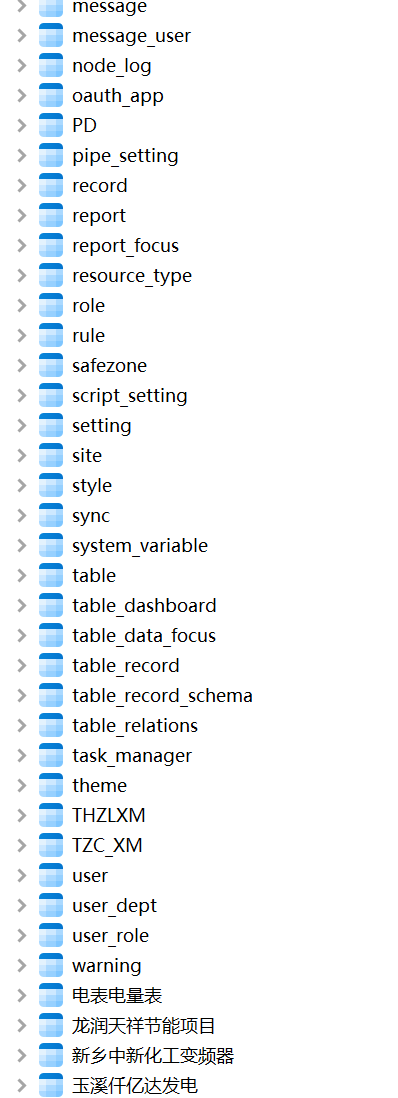Select the table_dashboard item
Image resolution: width=398 pixels, height=1098 pixels.
click(144, 606)
